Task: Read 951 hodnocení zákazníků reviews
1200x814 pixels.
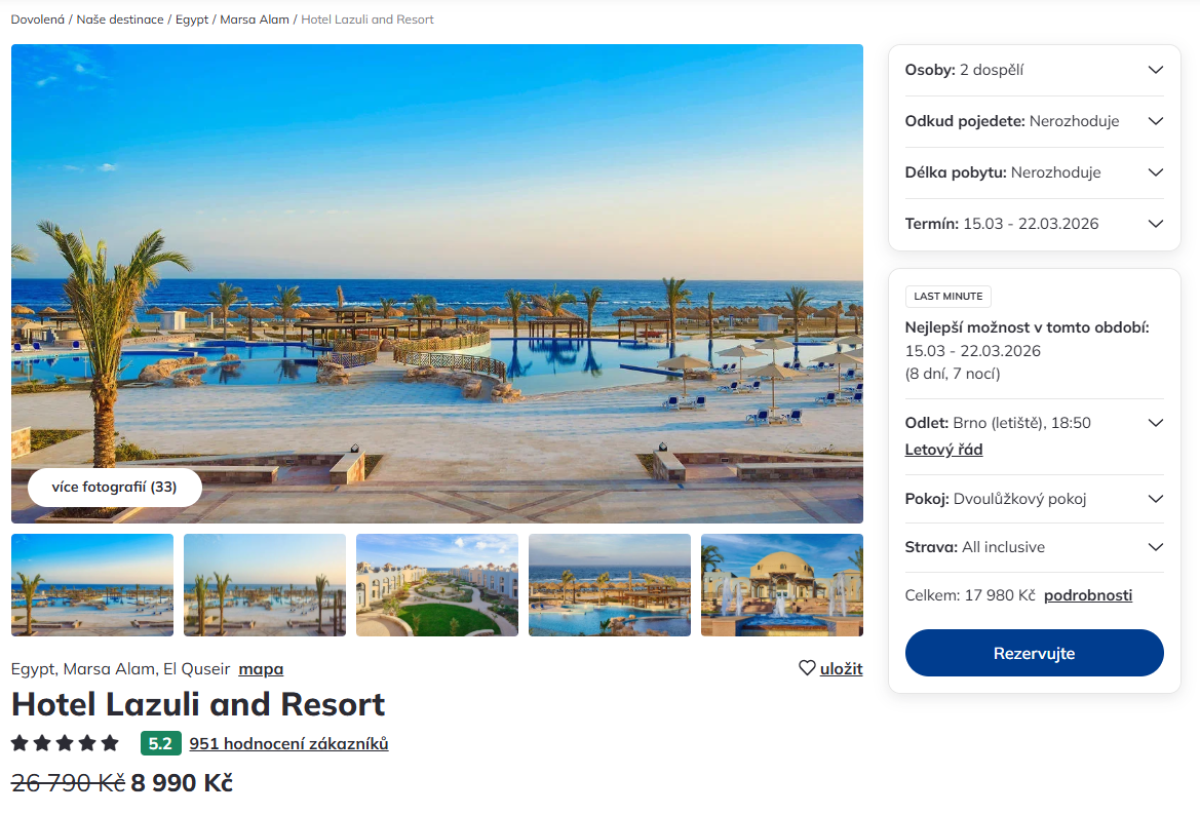Action: tap(289, 743)
